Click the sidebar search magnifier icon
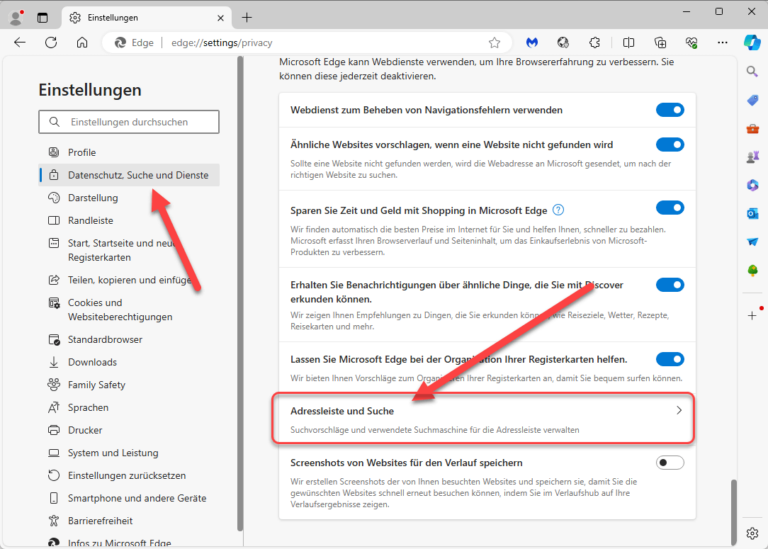The image size is (768, 549). (x=752, y=72)
